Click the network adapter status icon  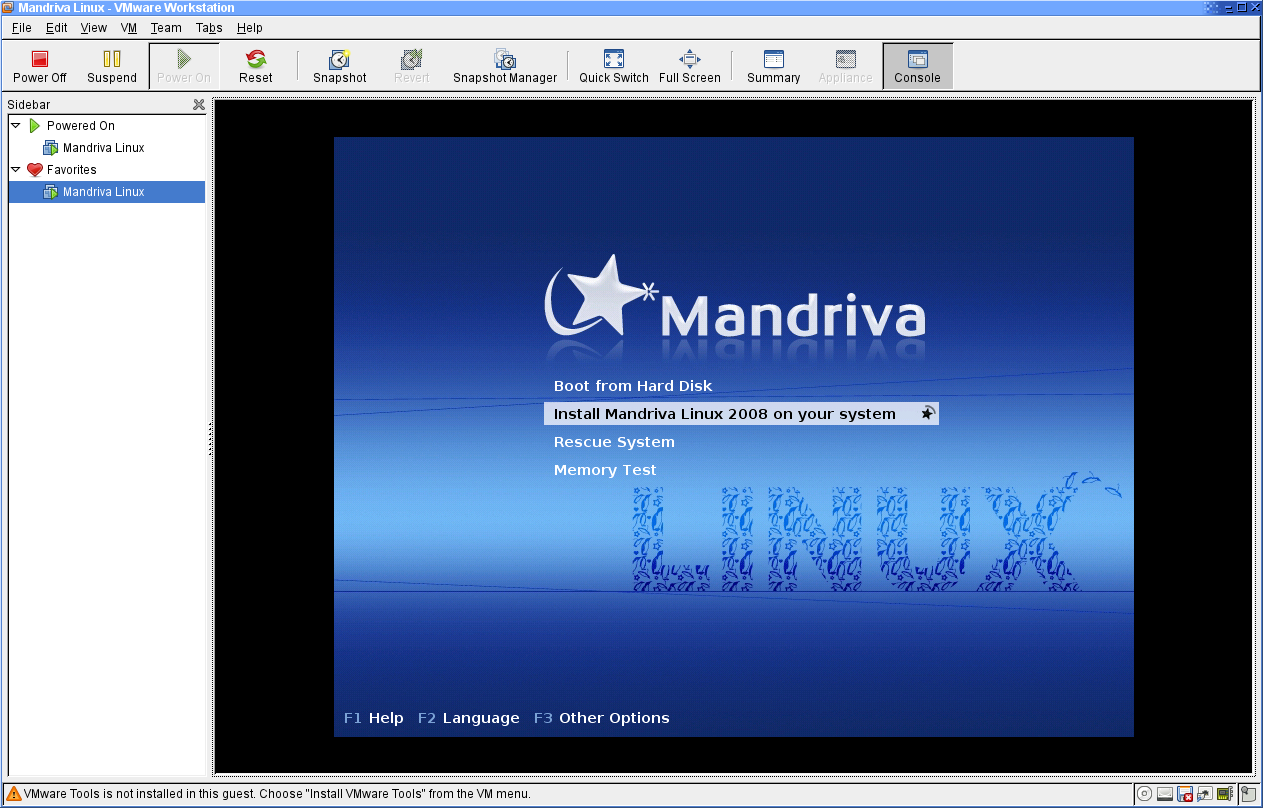point(1204,794)
